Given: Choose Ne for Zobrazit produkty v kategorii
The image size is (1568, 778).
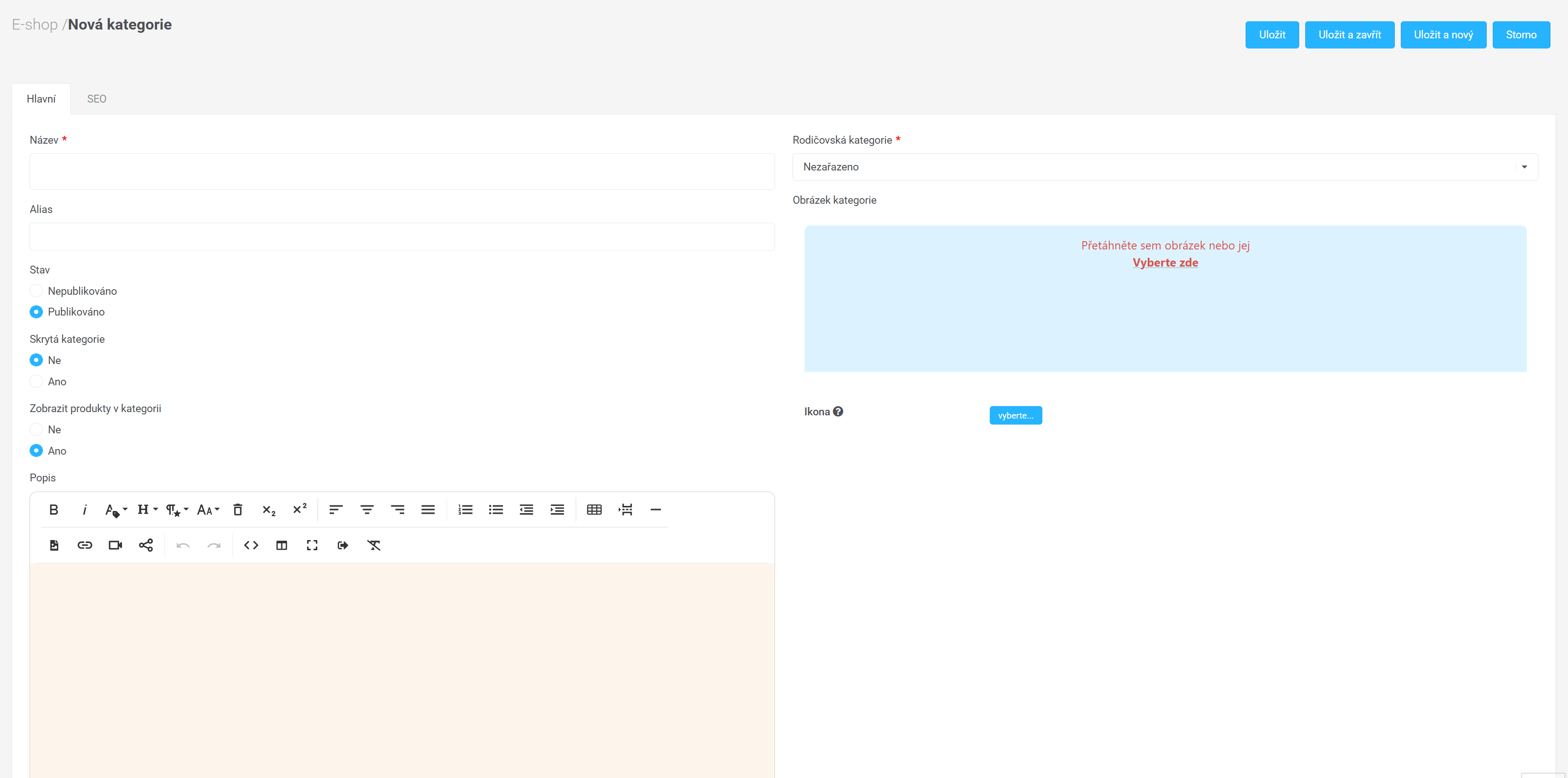Looking at the screenshot, I should pyautogui.click(x=36, y=430).
